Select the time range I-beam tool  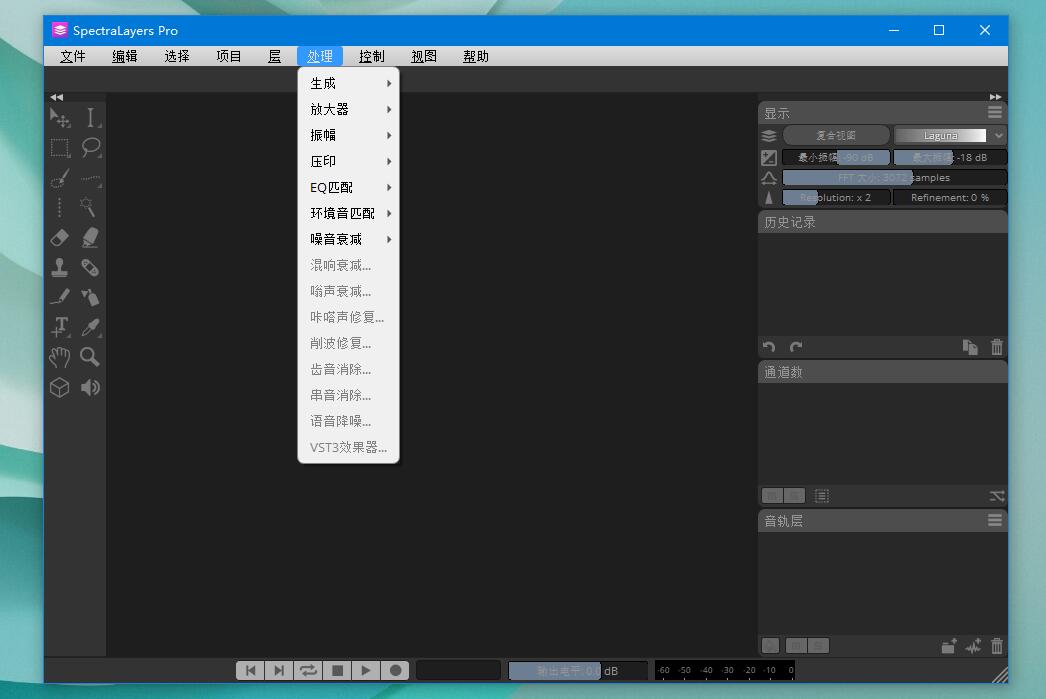91,118
